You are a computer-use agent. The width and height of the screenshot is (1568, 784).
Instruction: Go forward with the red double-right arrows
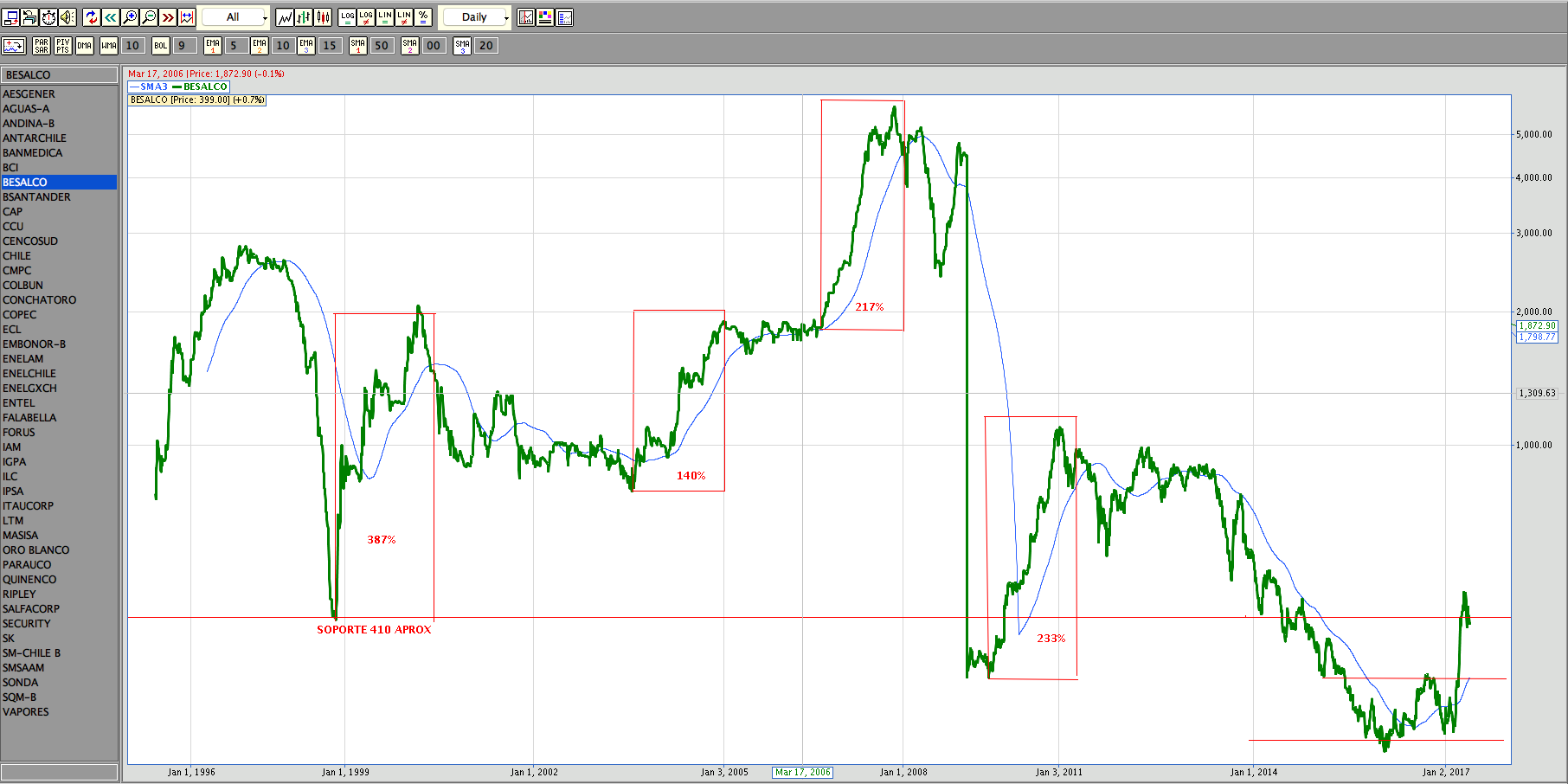168,17
